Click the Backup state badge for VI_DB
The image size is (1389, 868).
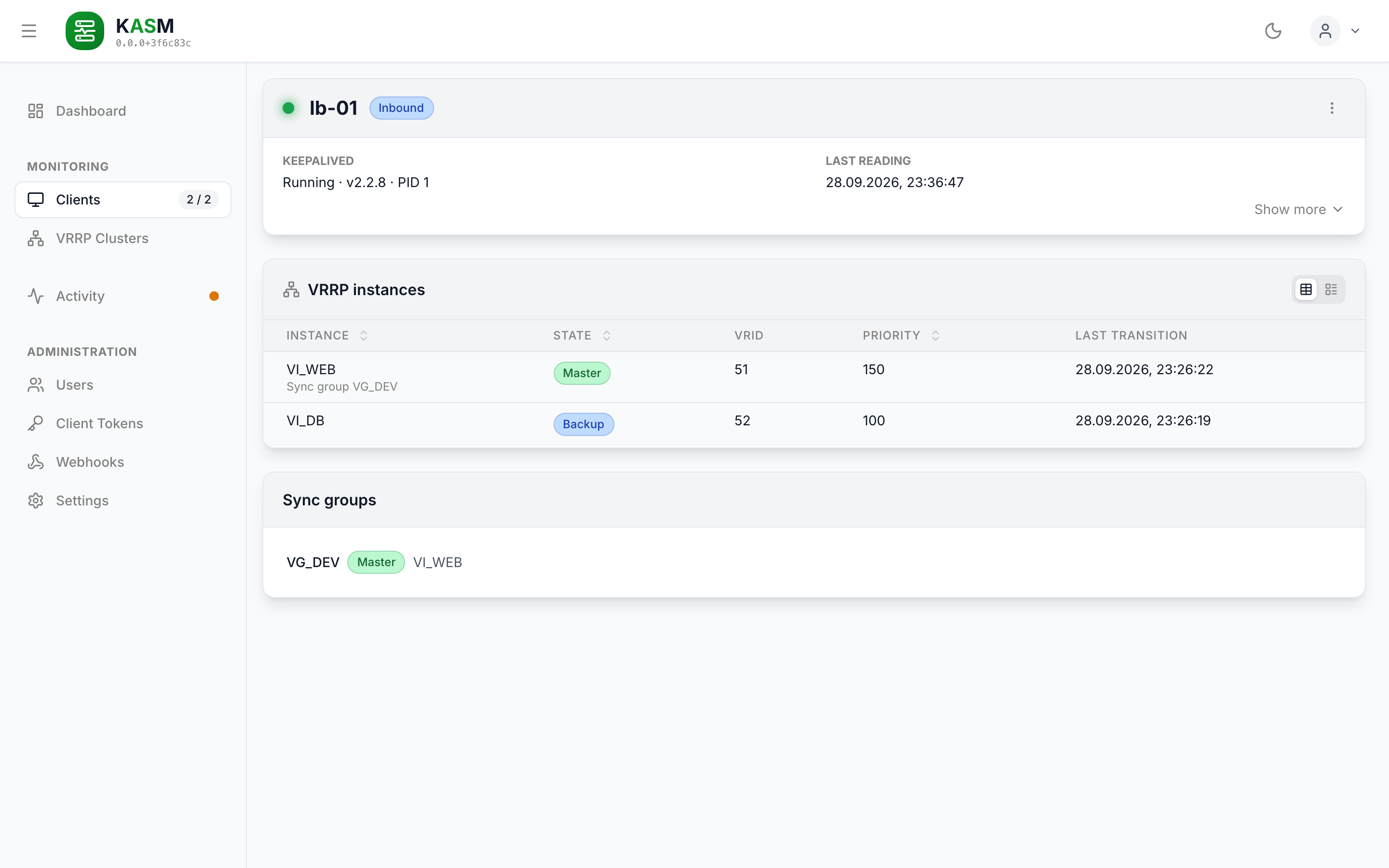584,424
